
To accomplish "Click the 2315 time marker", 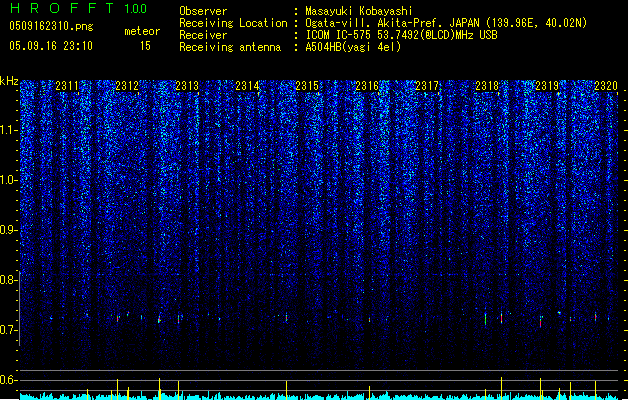I will (x=307, y=86).
